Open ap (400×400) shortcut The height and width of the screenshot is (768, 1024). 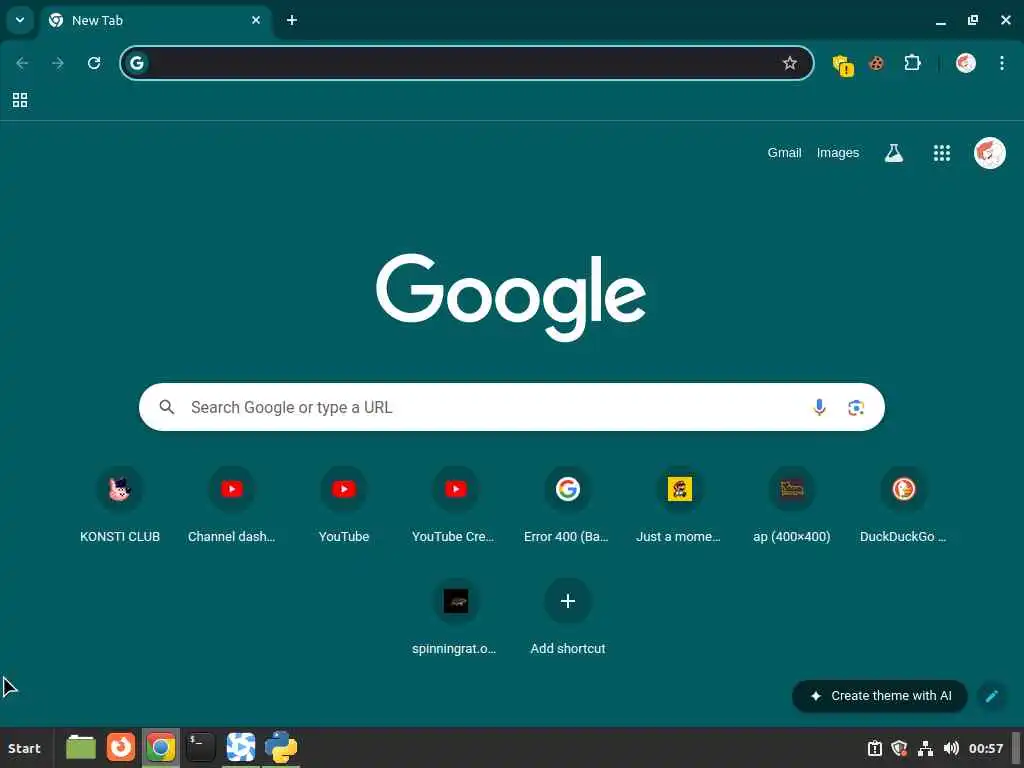click(792, 505)
